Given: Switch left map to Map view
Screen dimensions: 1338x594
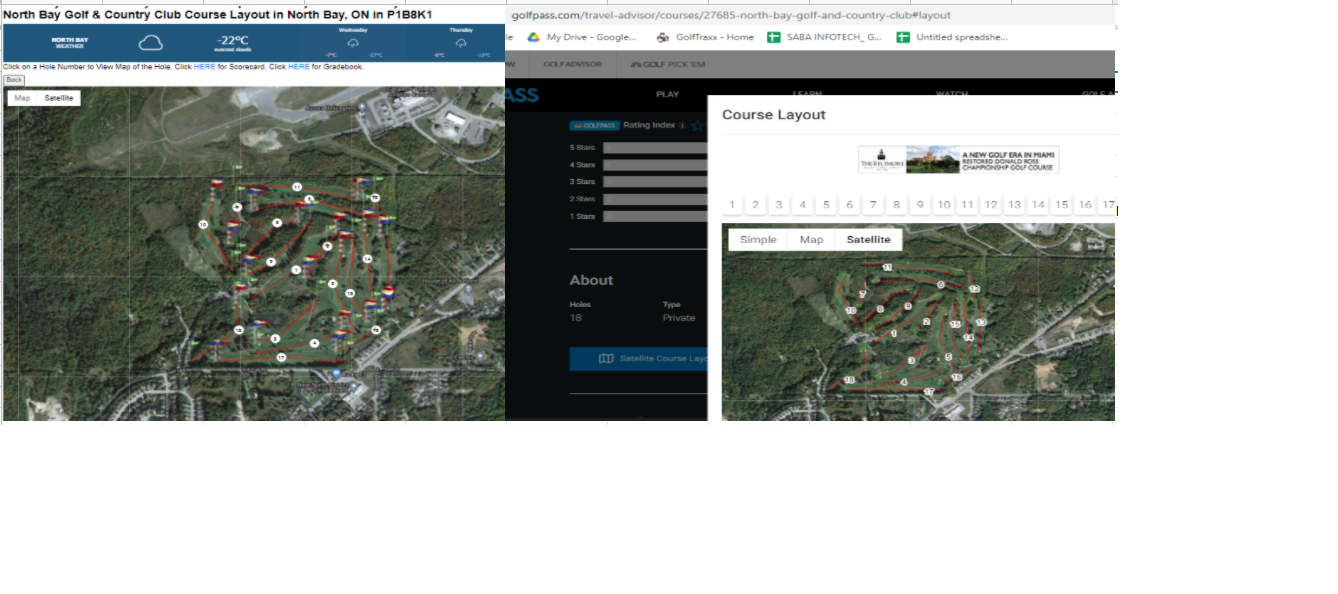Looking at the screenshot, I should 22,98.
